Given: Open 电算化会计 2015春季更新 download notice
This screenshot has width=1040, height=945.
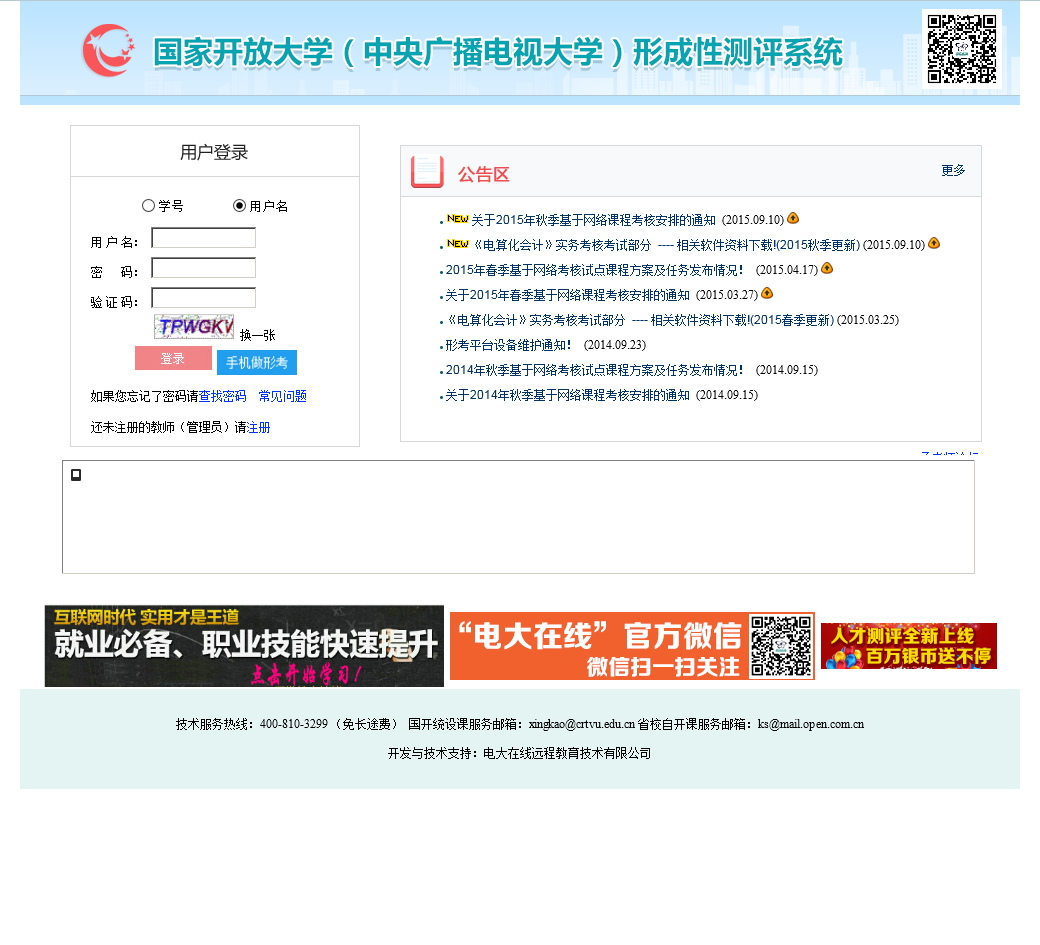Looking at the screenshot, I should pyautogui.click(x=640, y=320).
